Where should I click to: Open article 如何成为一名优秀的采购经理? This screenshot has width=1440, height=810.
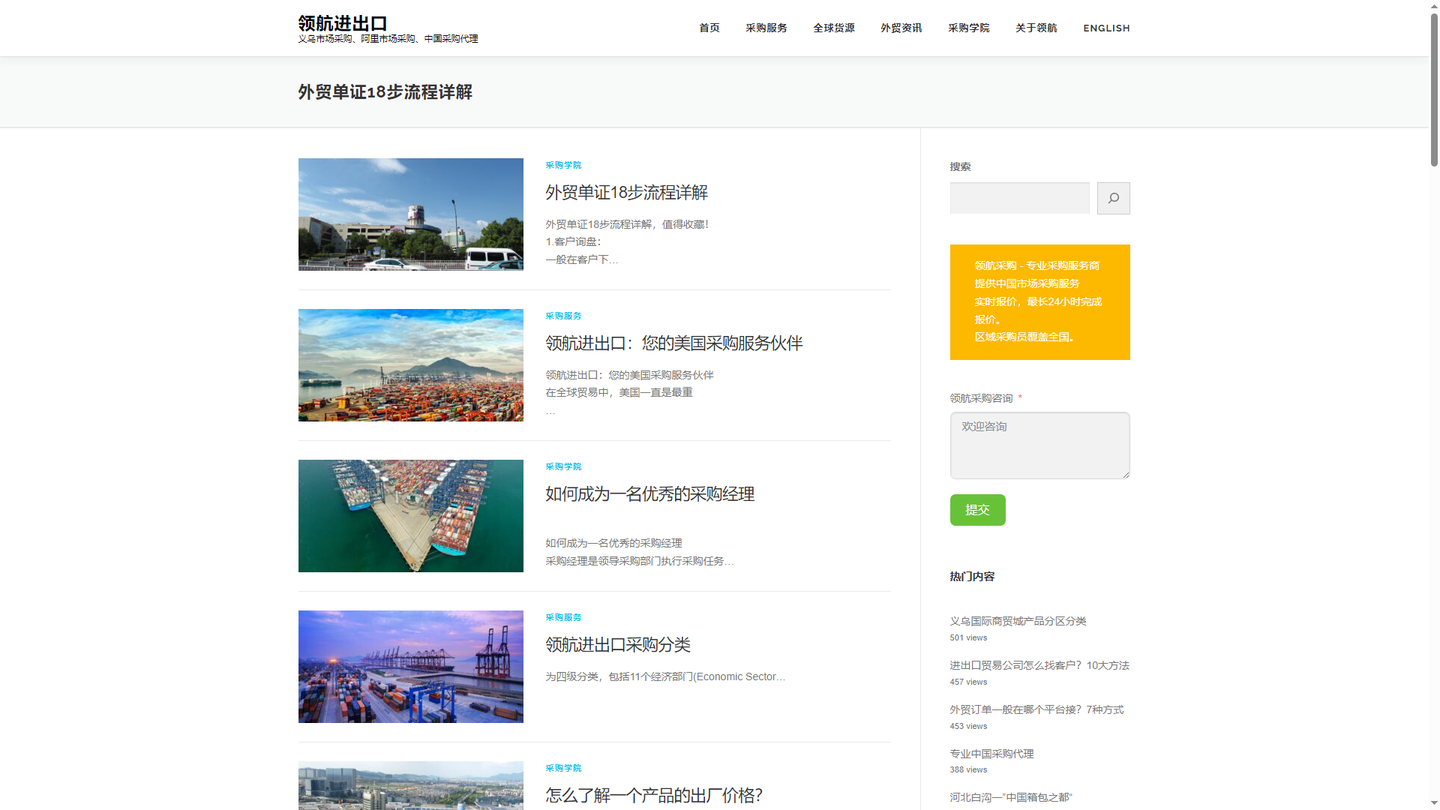pyautogui.click(x=650, y=494)
